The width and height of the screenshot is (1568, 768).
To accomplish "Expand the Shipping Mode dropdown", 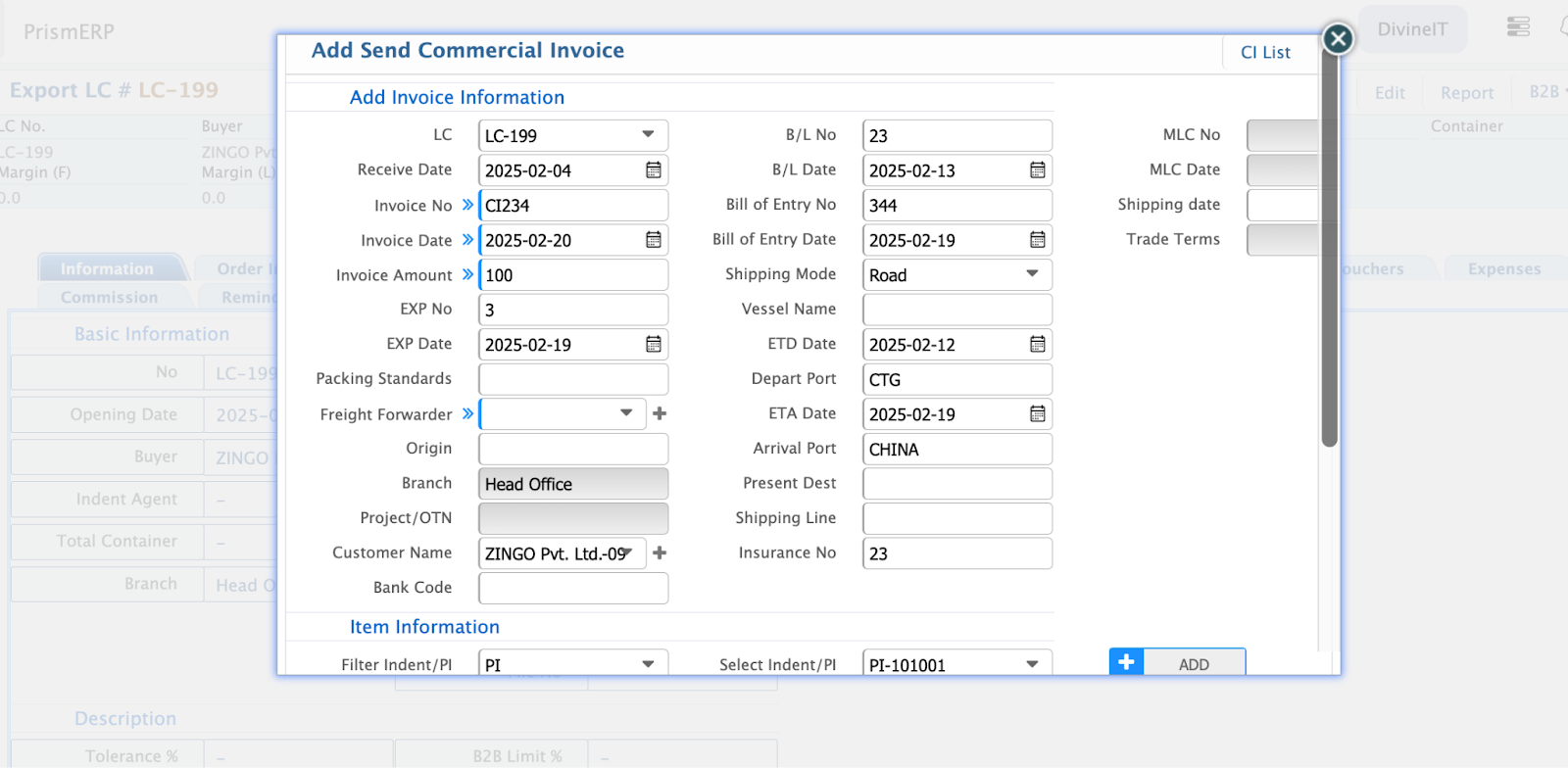I will 1032,274.
